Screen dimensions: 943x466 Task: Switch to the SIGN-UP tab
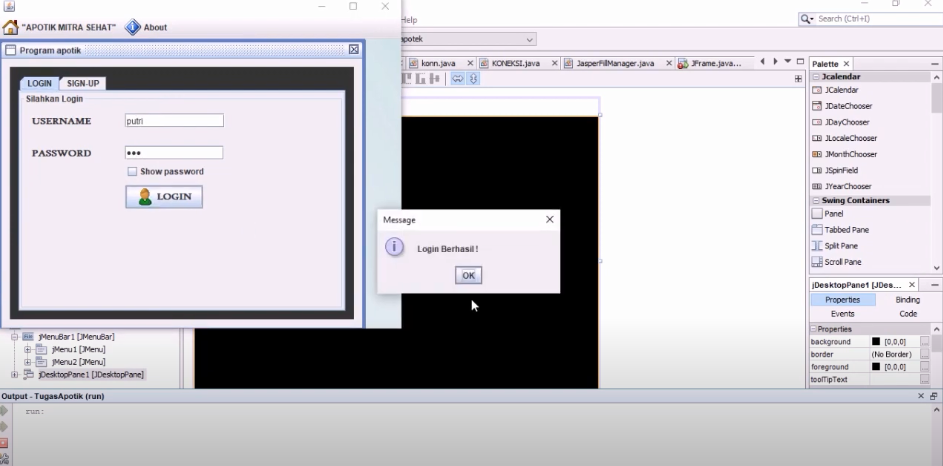click(83, 84)
